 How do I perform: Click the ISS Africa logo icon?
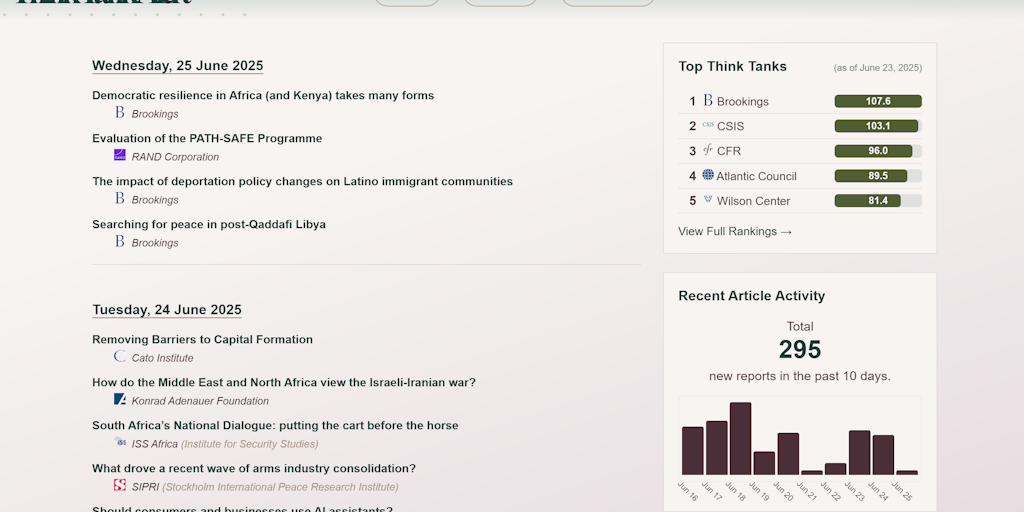pyautogui.click(x=120, y=442)
